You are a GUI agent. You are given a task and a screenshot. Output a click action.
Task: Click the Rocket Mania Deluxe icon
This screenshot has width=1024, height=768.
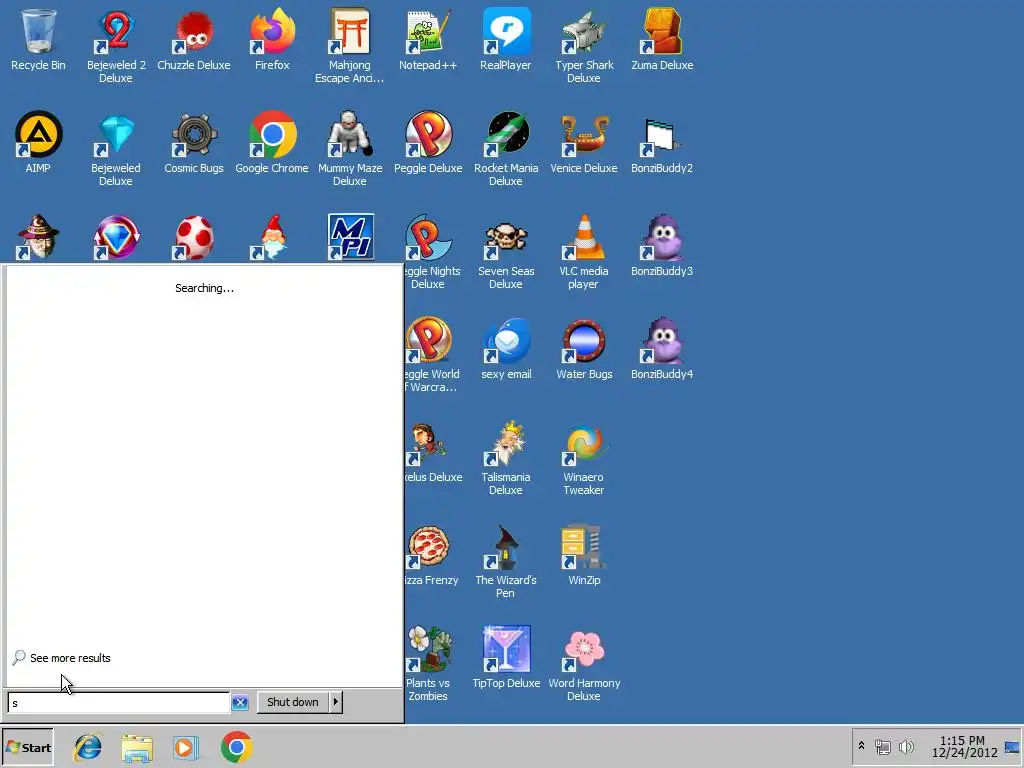click(x=505, y=149)
